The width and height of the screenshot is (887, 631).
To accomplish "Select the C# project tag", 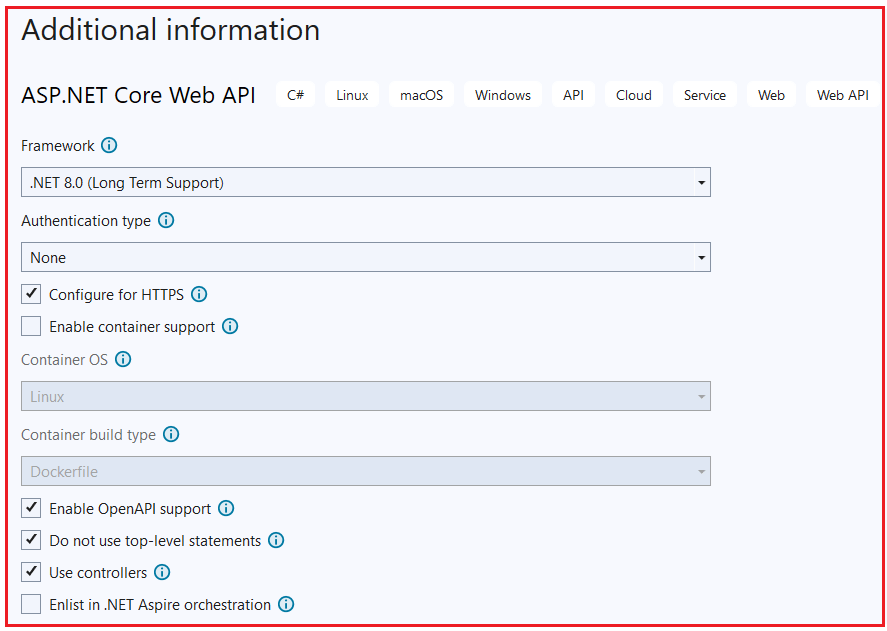I will click(295, 94).
